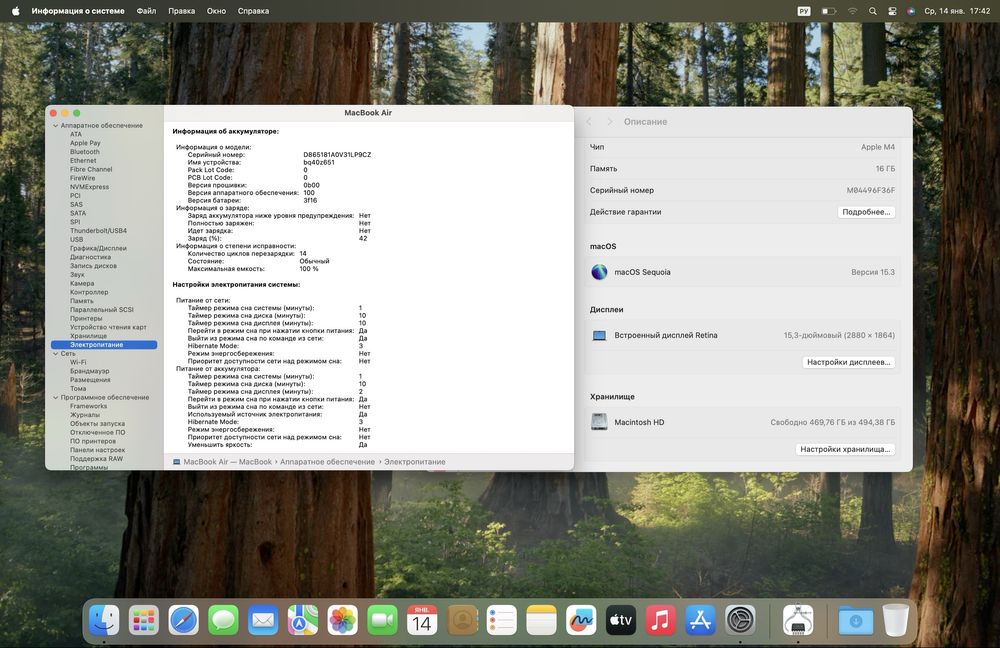This screenshot has width=1000, height=648.
Task: Go back in the Описание window
Action: pyautogui.click(x=589, y=121)
